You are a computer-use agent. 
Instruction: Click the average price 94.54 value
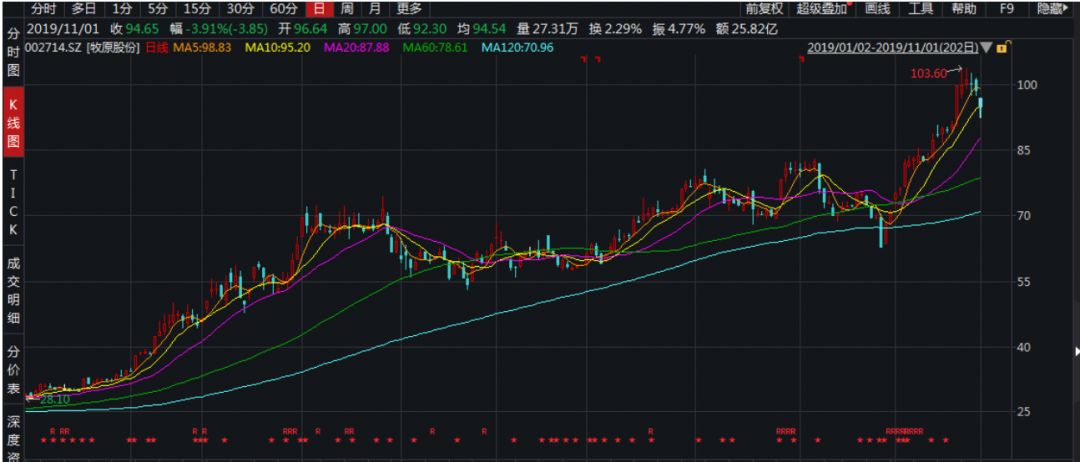click(490, 29)
